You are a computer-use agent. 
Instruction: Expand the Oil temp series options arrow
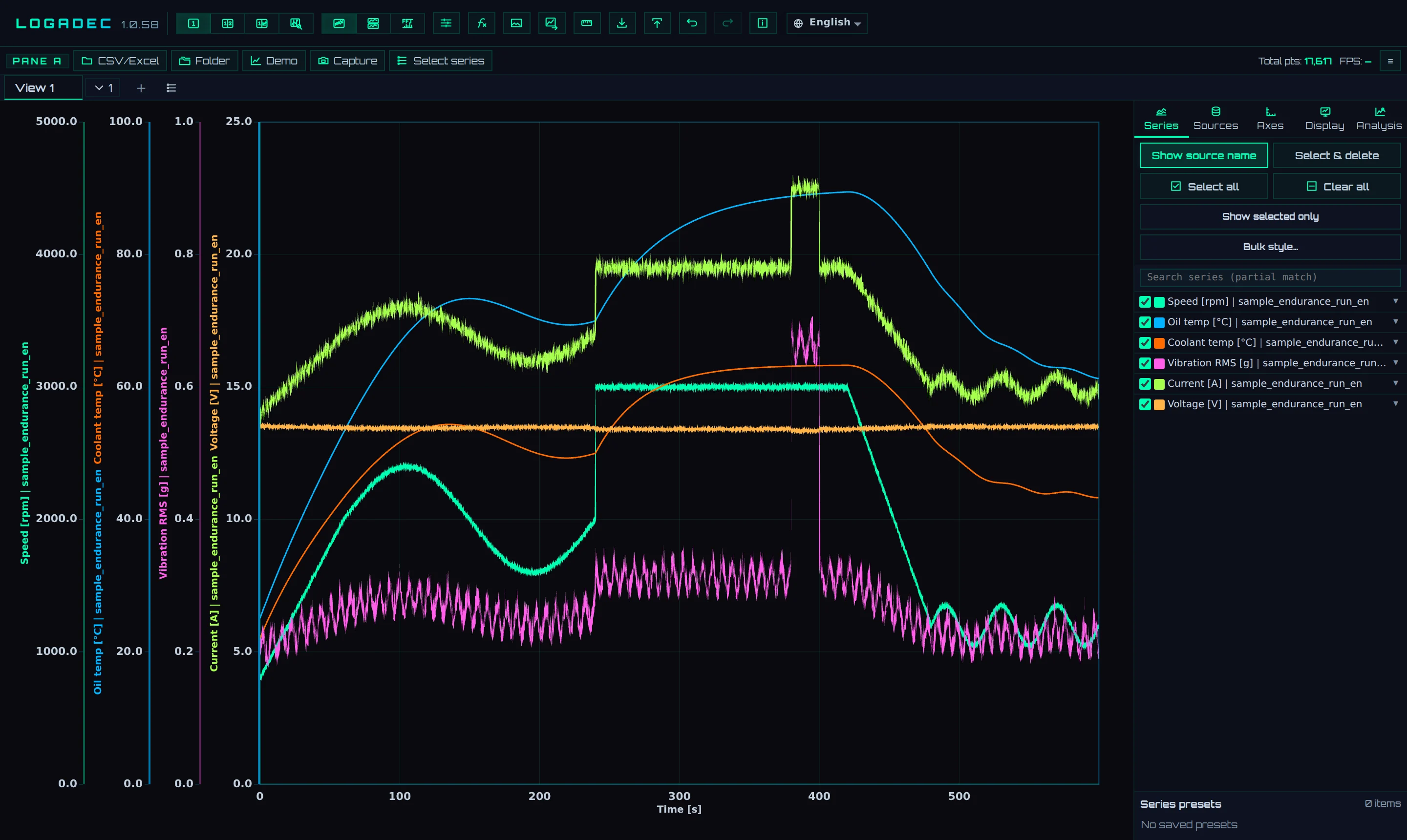click(1396, 321)
